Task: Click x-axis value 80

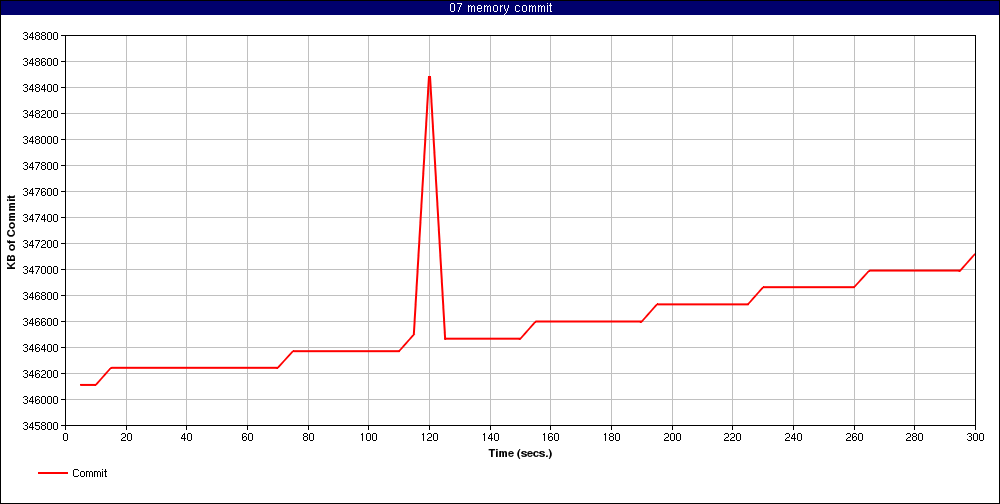Action: [308, 437]
